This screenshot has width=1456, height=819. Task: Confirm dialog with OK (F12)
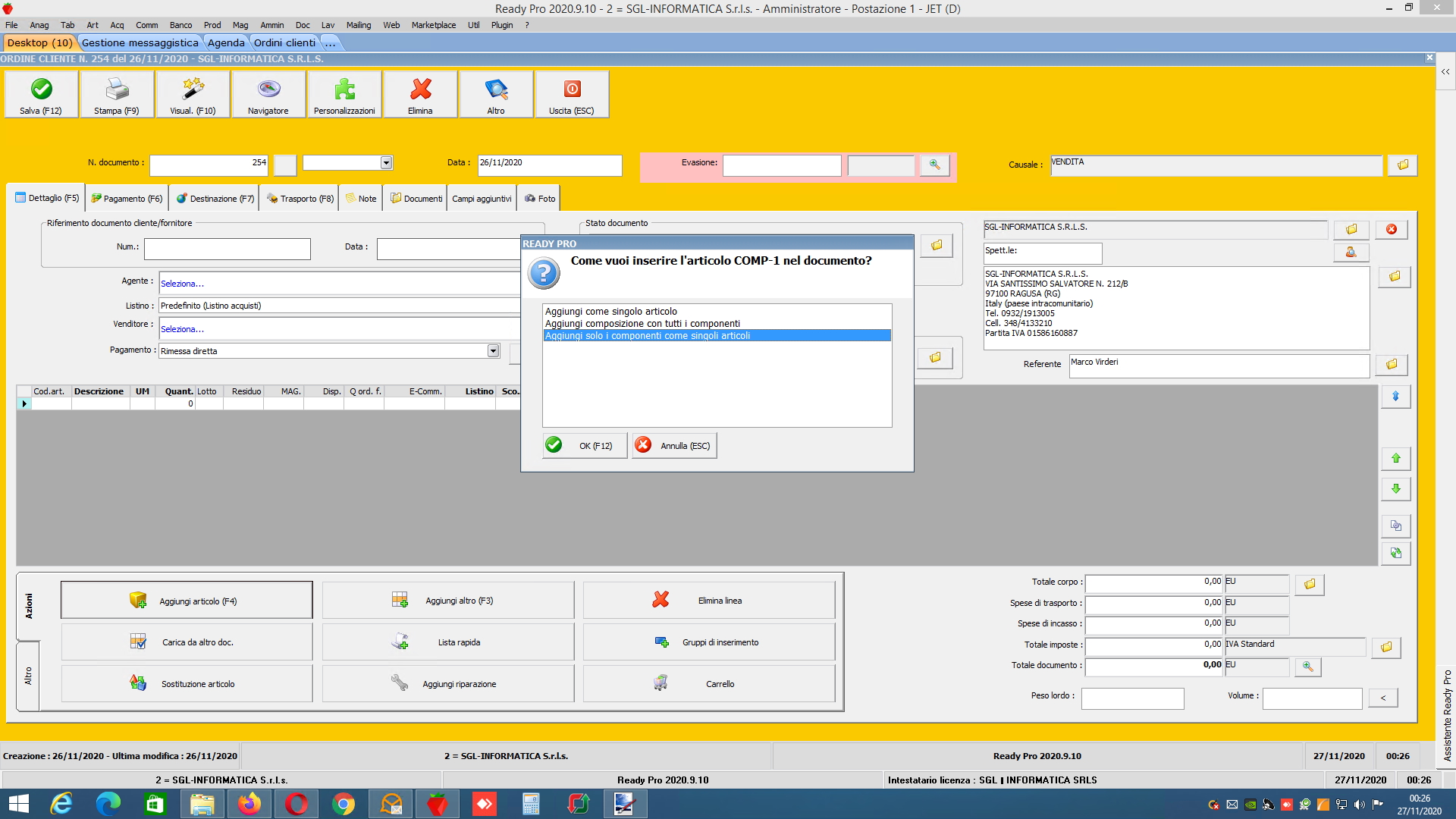coord(585,446)
